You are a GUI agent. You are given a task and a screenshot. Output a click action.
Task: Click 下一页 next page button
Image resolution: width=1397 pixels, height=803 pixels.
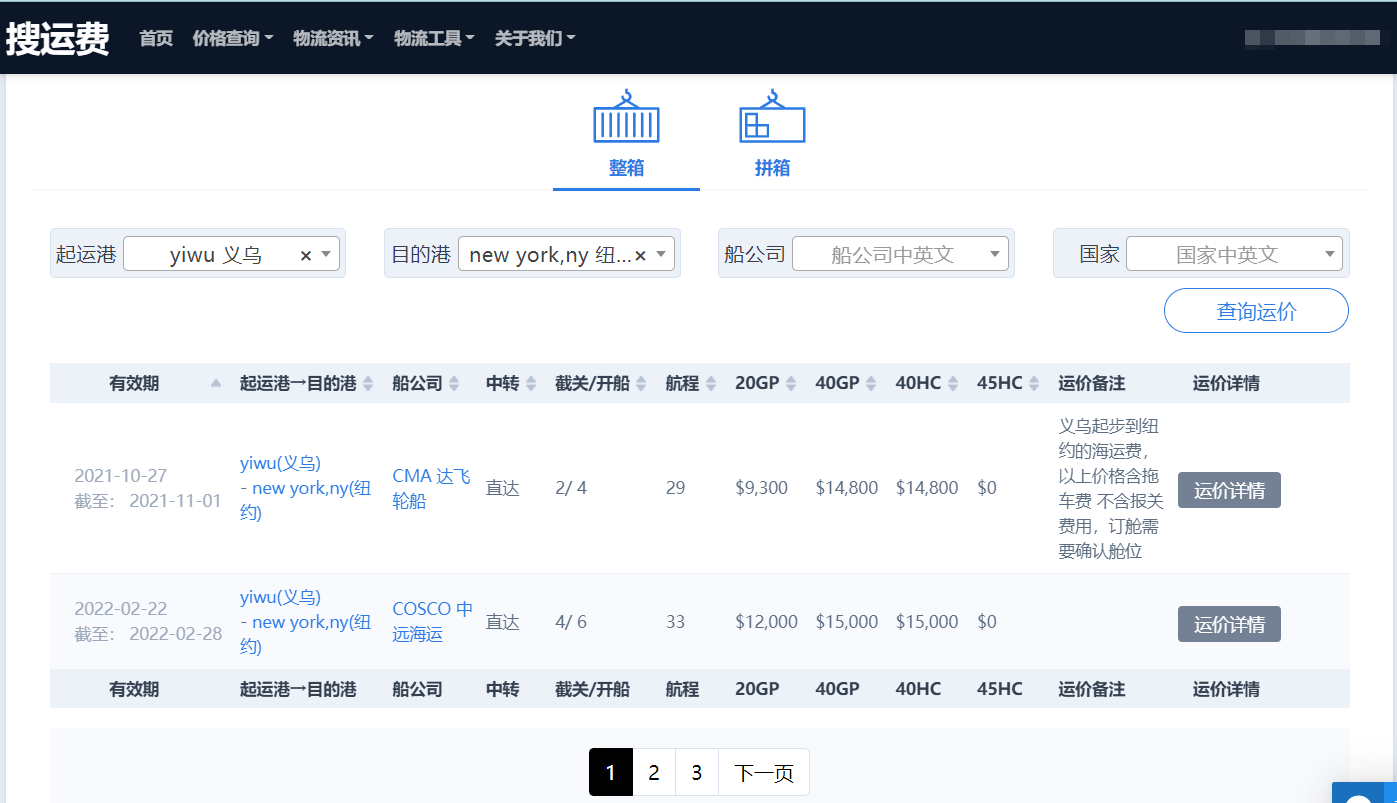[764, 773]
